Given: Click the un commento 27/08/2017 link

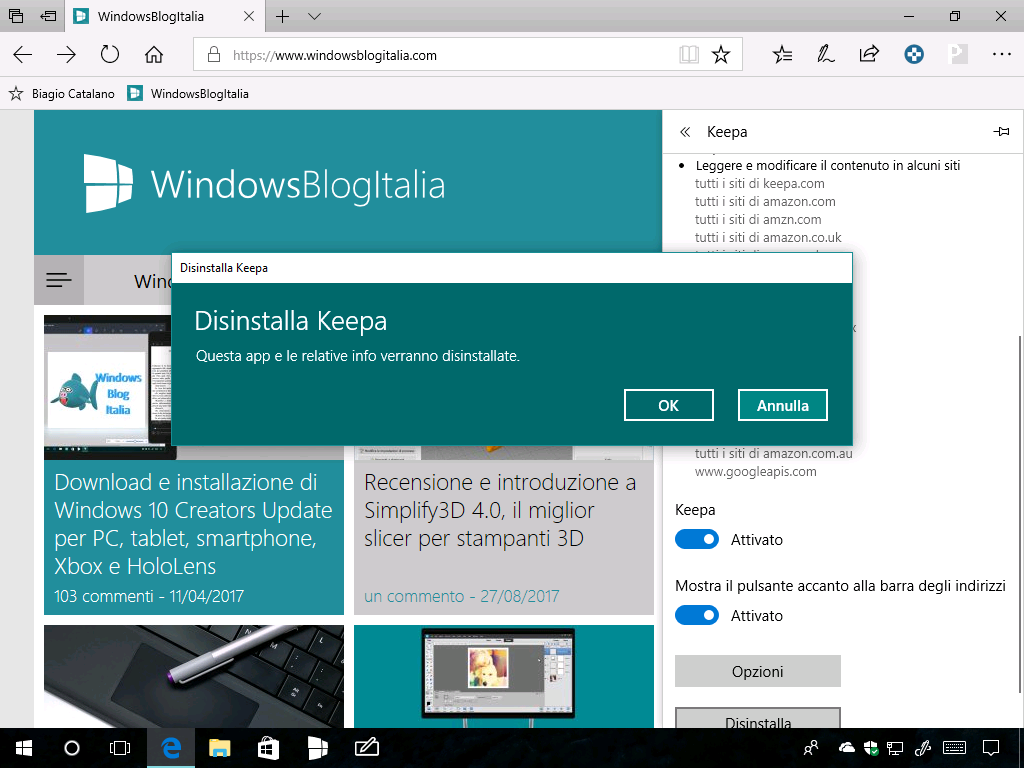Looking at the screenshot, I should pos(462,596).
